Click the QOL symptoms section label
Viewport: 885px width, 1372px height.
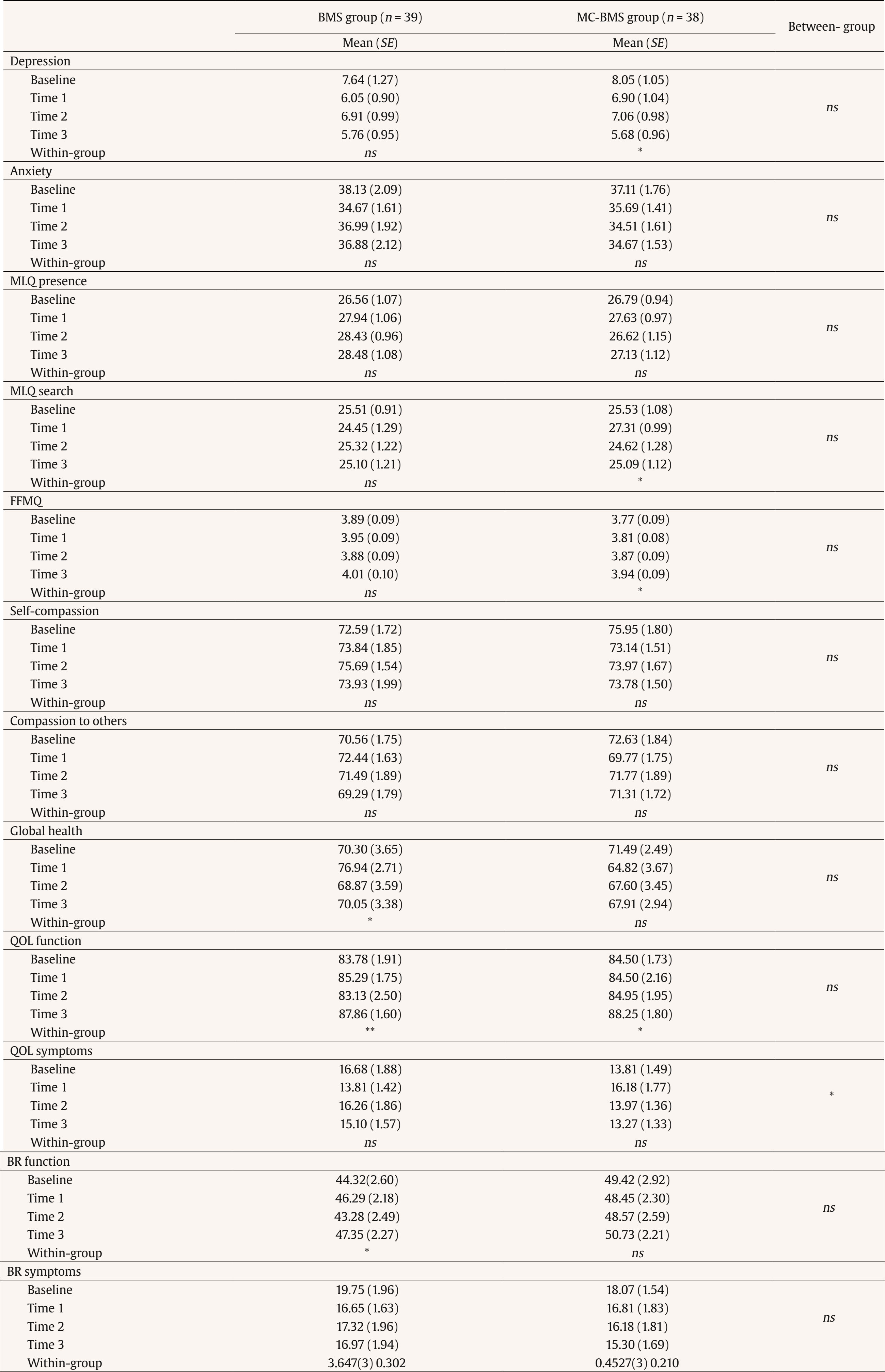tap(51, 1050)
